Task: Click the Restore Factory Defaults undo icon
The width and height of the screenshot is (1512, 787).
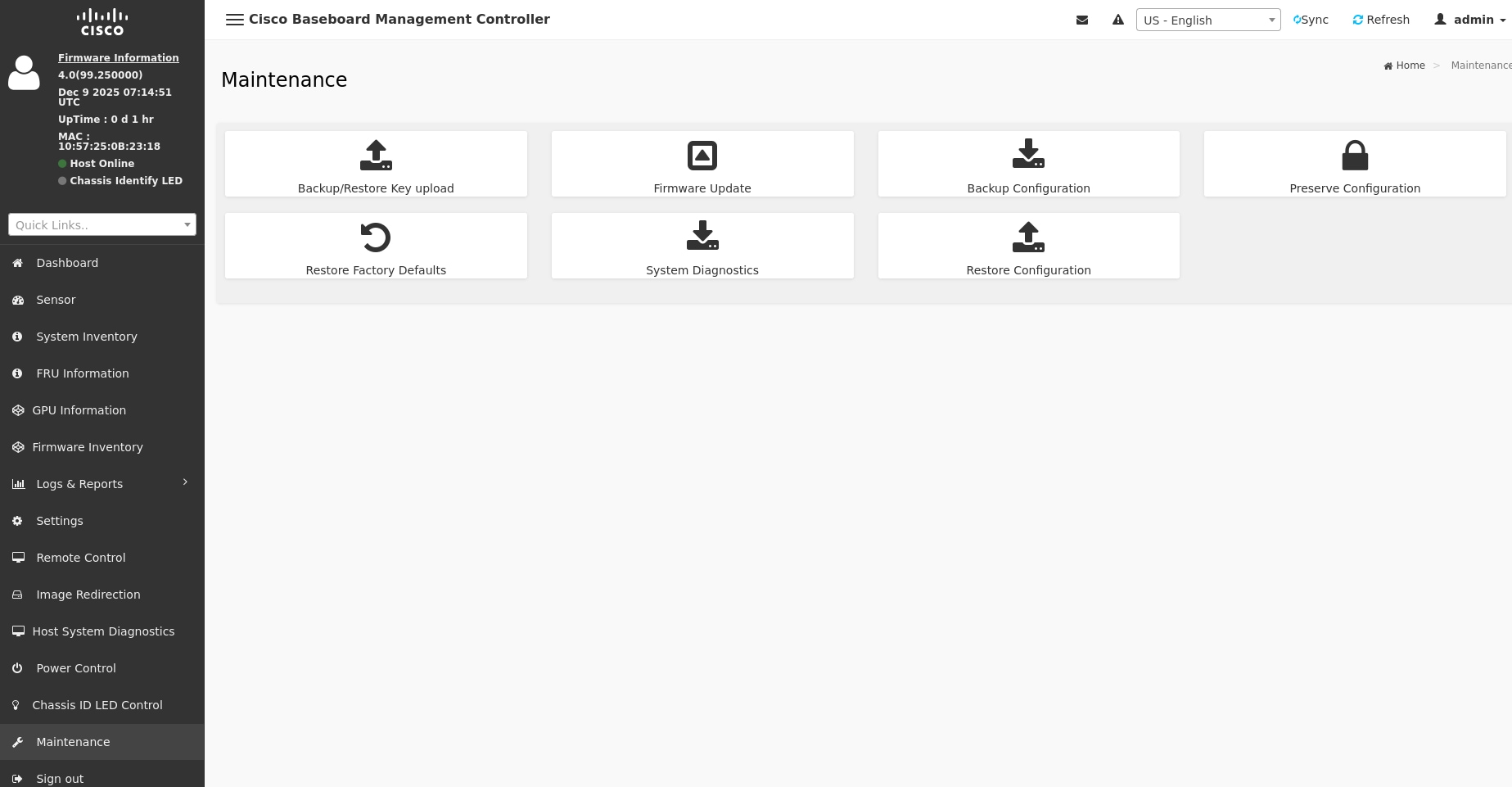Action: pyautogui.click(x=376, y=237)
